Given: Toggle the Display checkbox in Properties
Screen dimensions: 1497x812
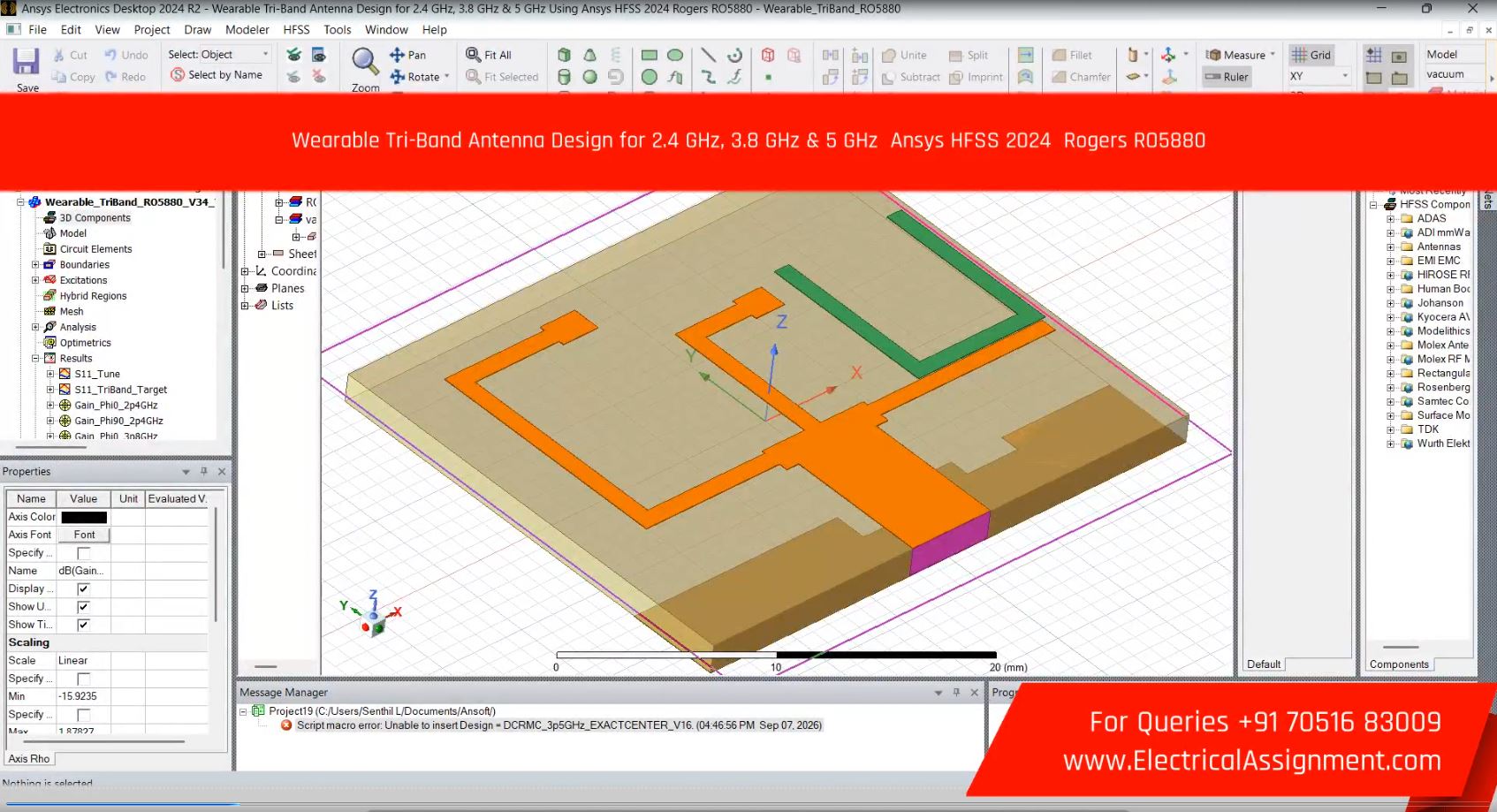Looking at the screenshot, I should pos(83,589).
